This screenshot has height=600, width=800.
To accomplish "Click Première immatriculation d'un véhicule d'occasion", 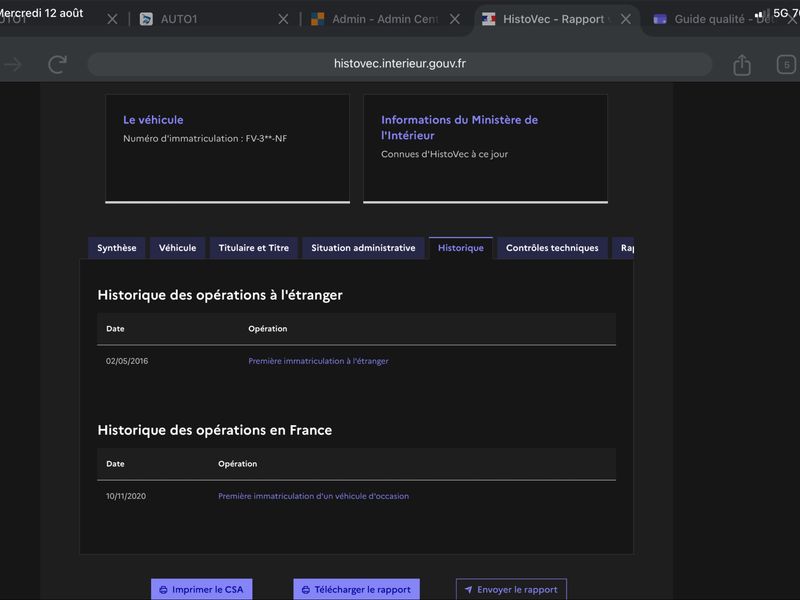I will [313, 496].
